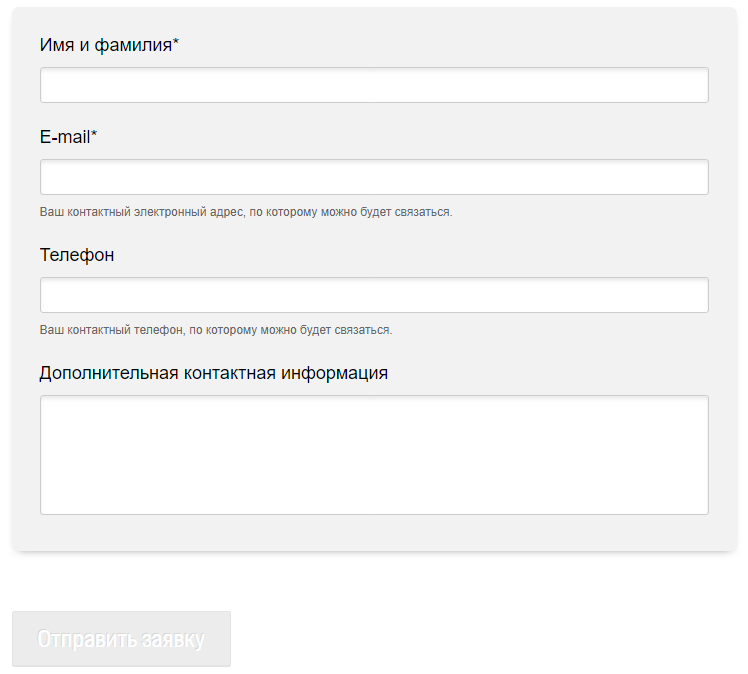Click the 'Имя и фамилия' input field

coord(374,85)
